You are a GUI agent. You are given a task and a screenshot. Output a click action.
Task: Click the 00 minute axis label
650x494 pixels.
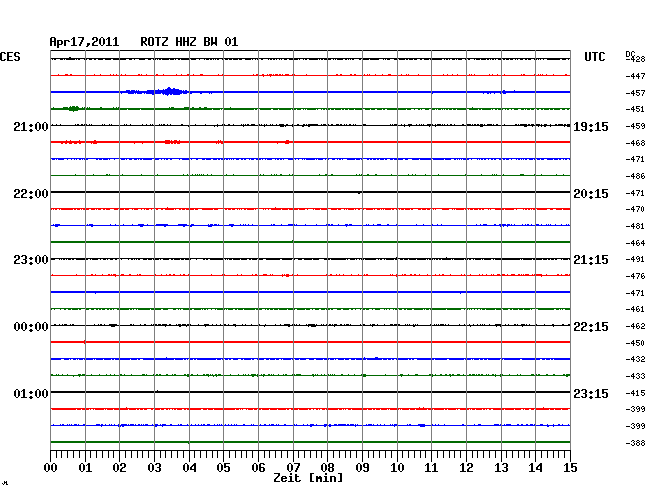[x=51, y=468]
